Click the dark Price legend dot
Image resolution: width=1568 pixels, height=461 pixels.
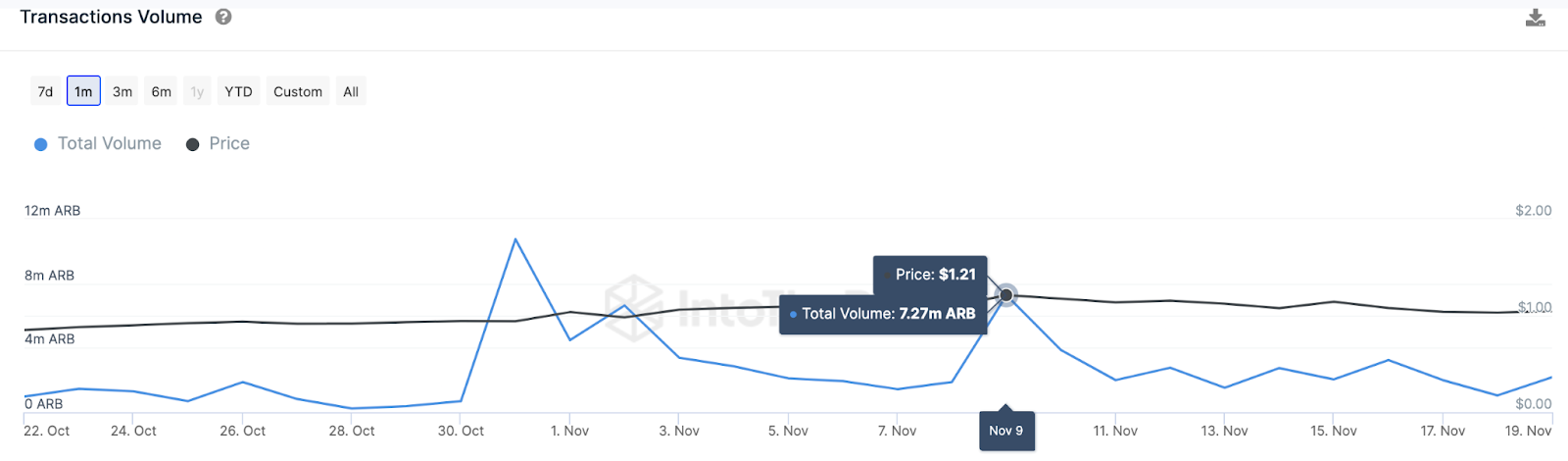click(193, 144)
